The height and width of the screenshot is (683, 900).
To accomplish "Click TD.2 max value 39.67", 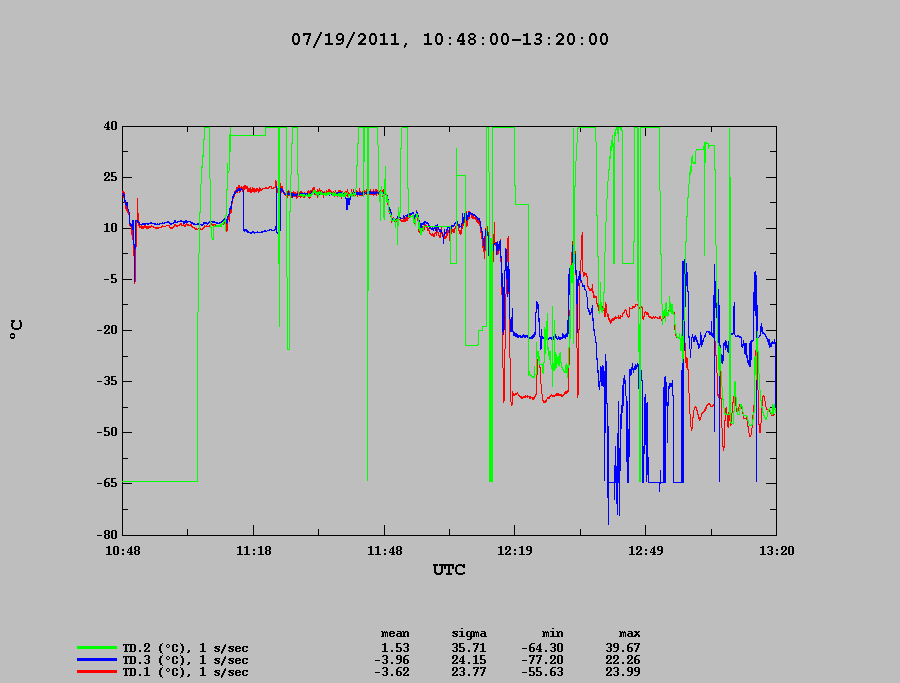I will [x=623, y=648].
